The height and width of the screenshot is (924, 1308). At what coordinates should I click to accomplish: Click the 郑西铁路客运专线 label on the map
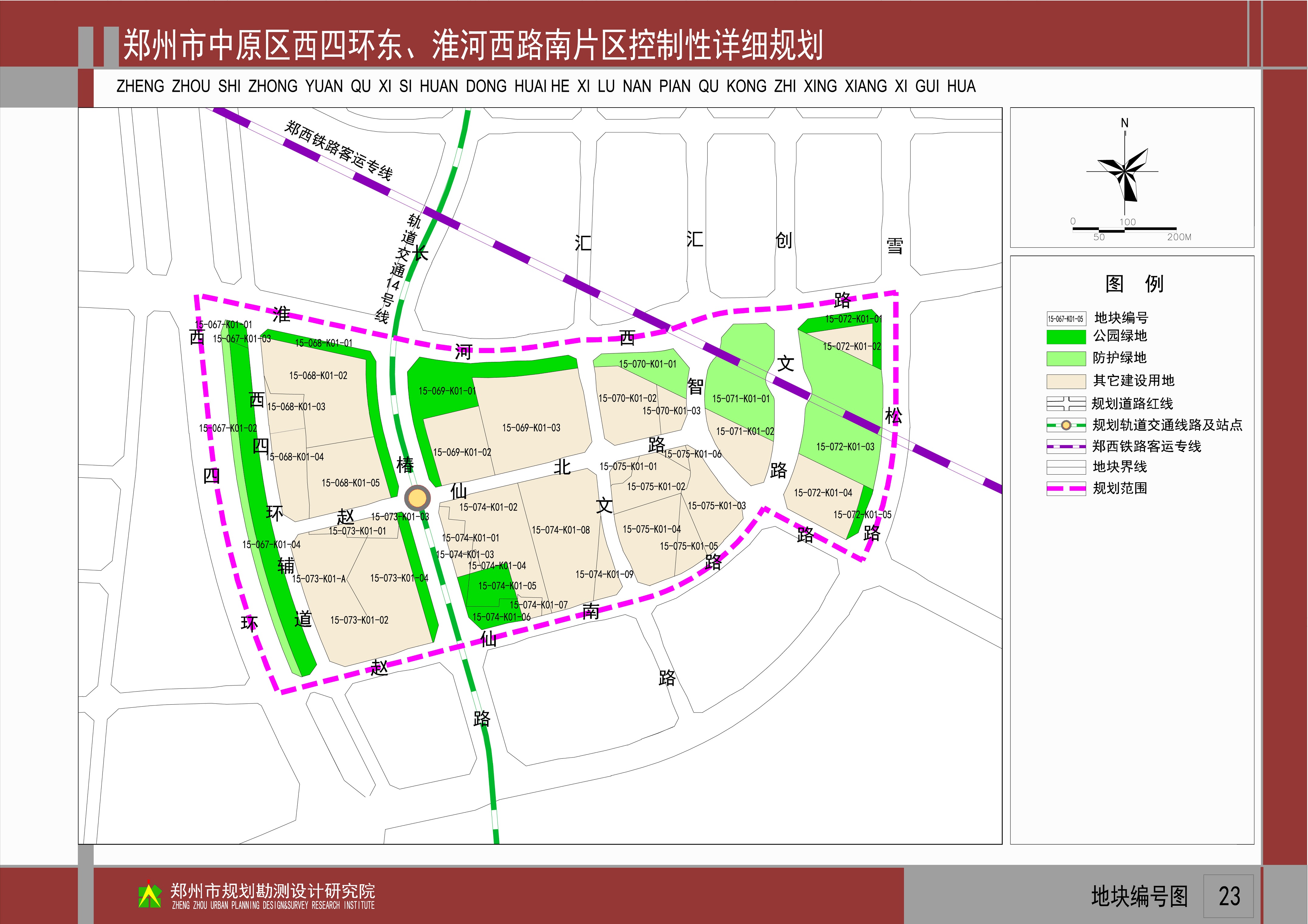pos(338,150)
